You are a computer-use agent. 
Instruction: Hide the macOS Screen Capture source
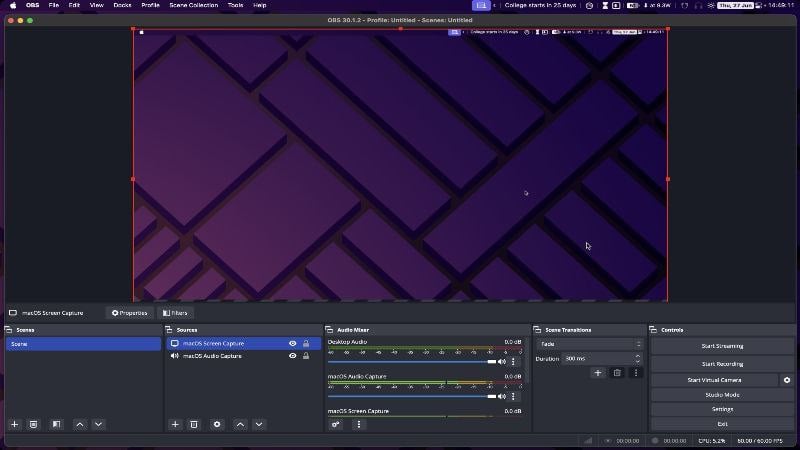point(292,343)
